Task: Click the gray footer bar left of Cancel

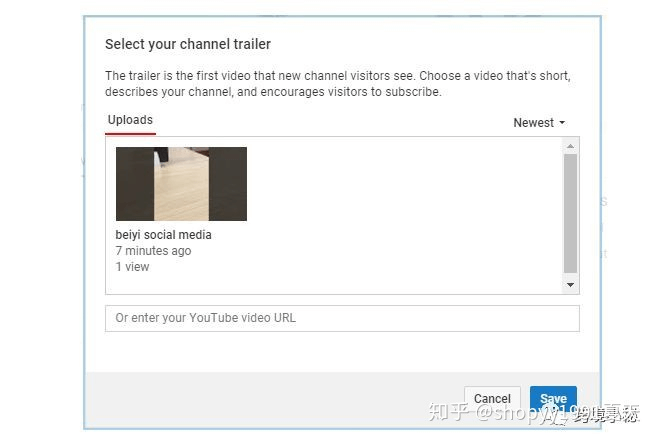Action: coord(270,398)
